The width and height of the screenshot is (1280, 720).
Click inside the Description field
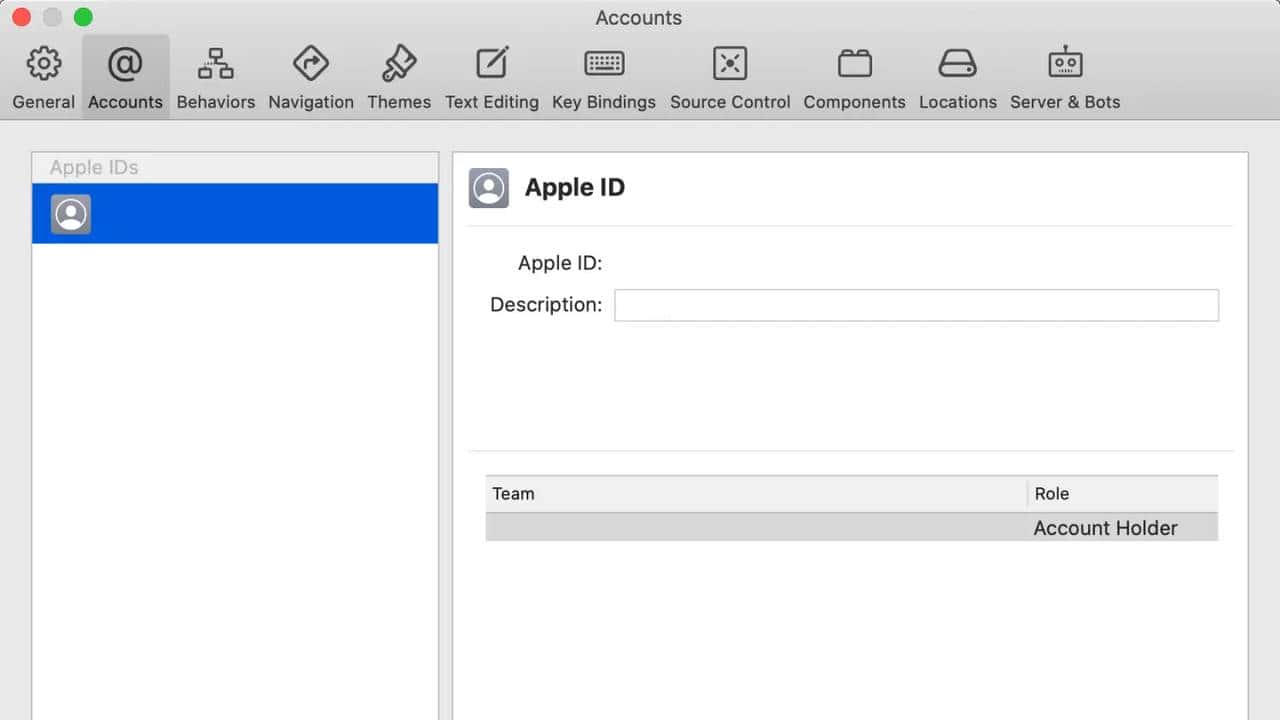point(915,305)
